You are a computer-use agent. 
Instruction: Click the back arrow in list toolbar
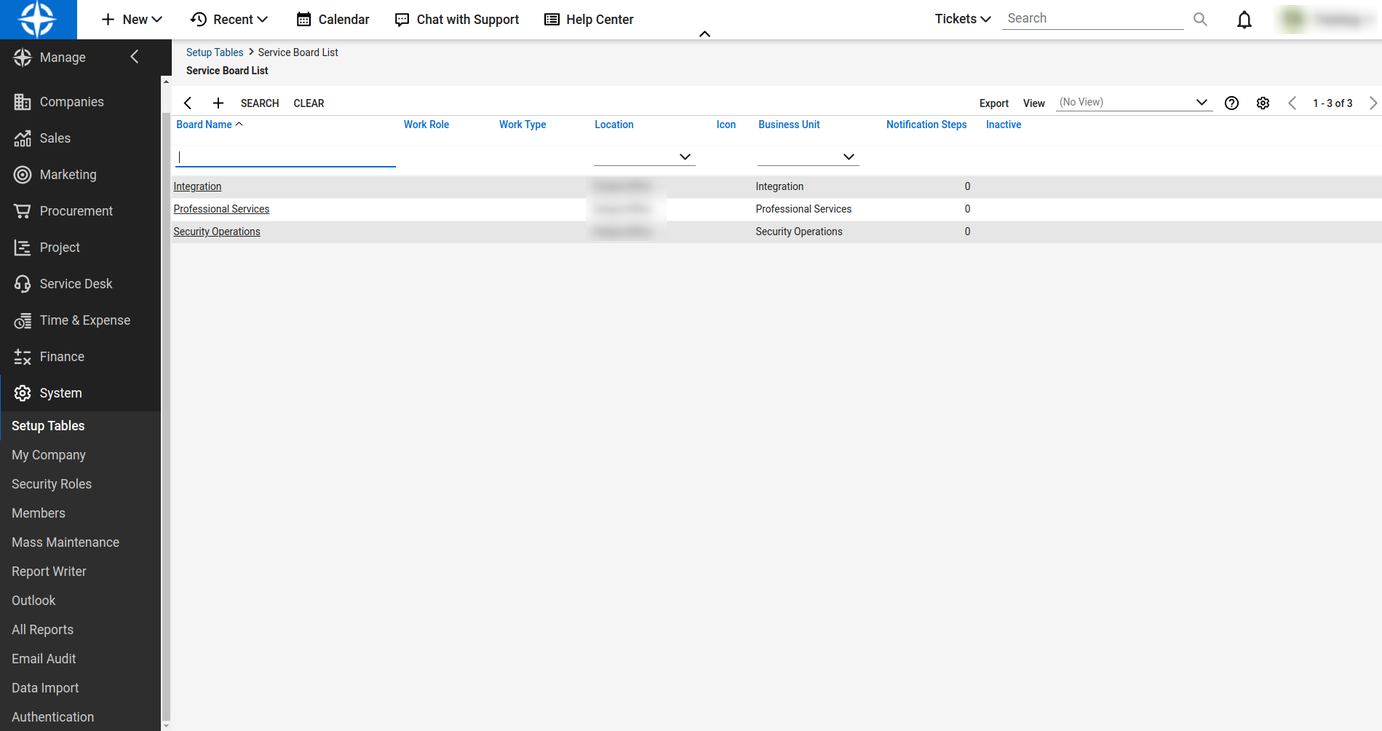tap(188, 103)
